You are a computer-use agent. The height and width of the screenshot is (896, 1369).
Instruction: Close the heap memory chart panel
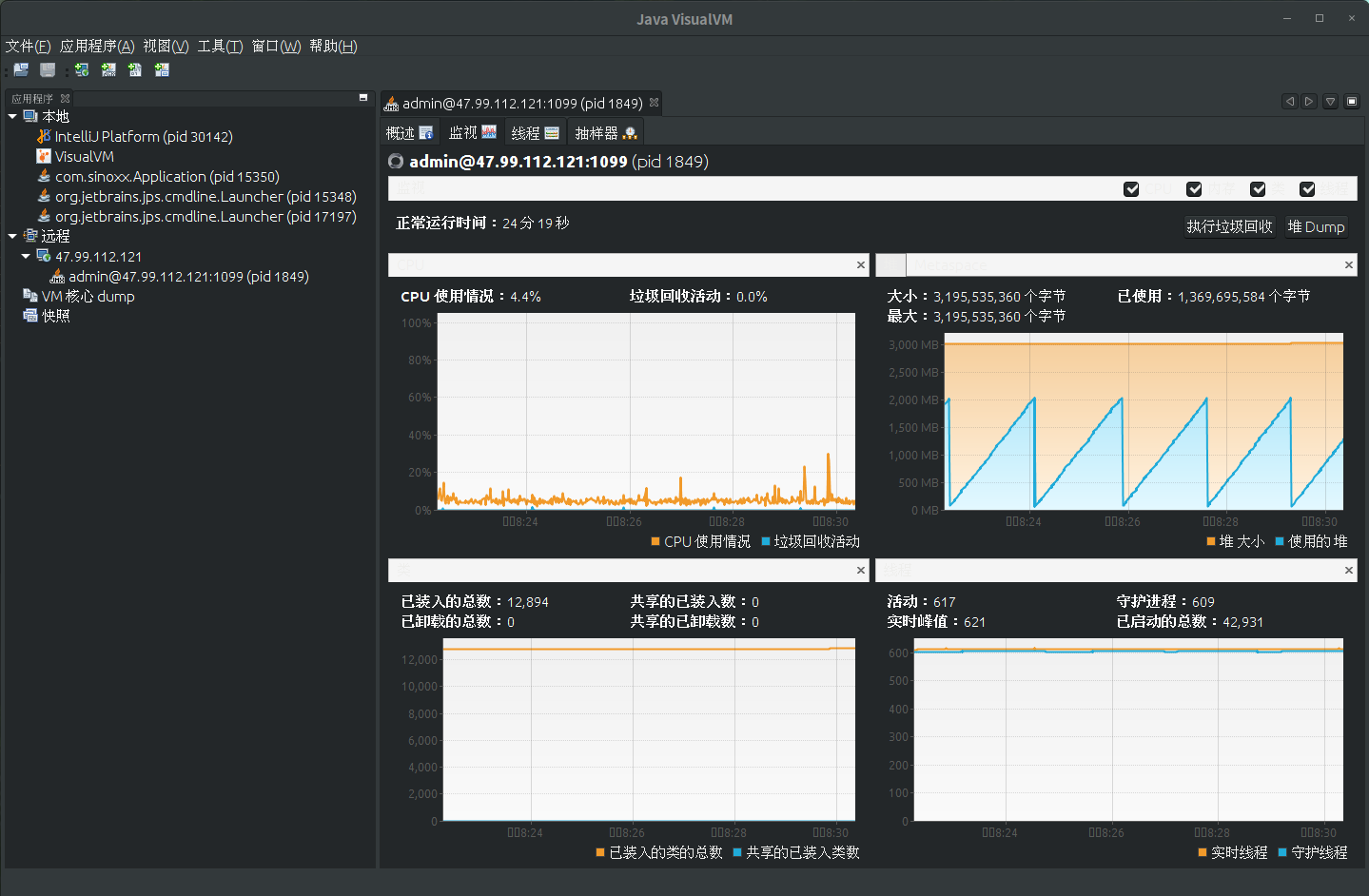[1349, 265]
